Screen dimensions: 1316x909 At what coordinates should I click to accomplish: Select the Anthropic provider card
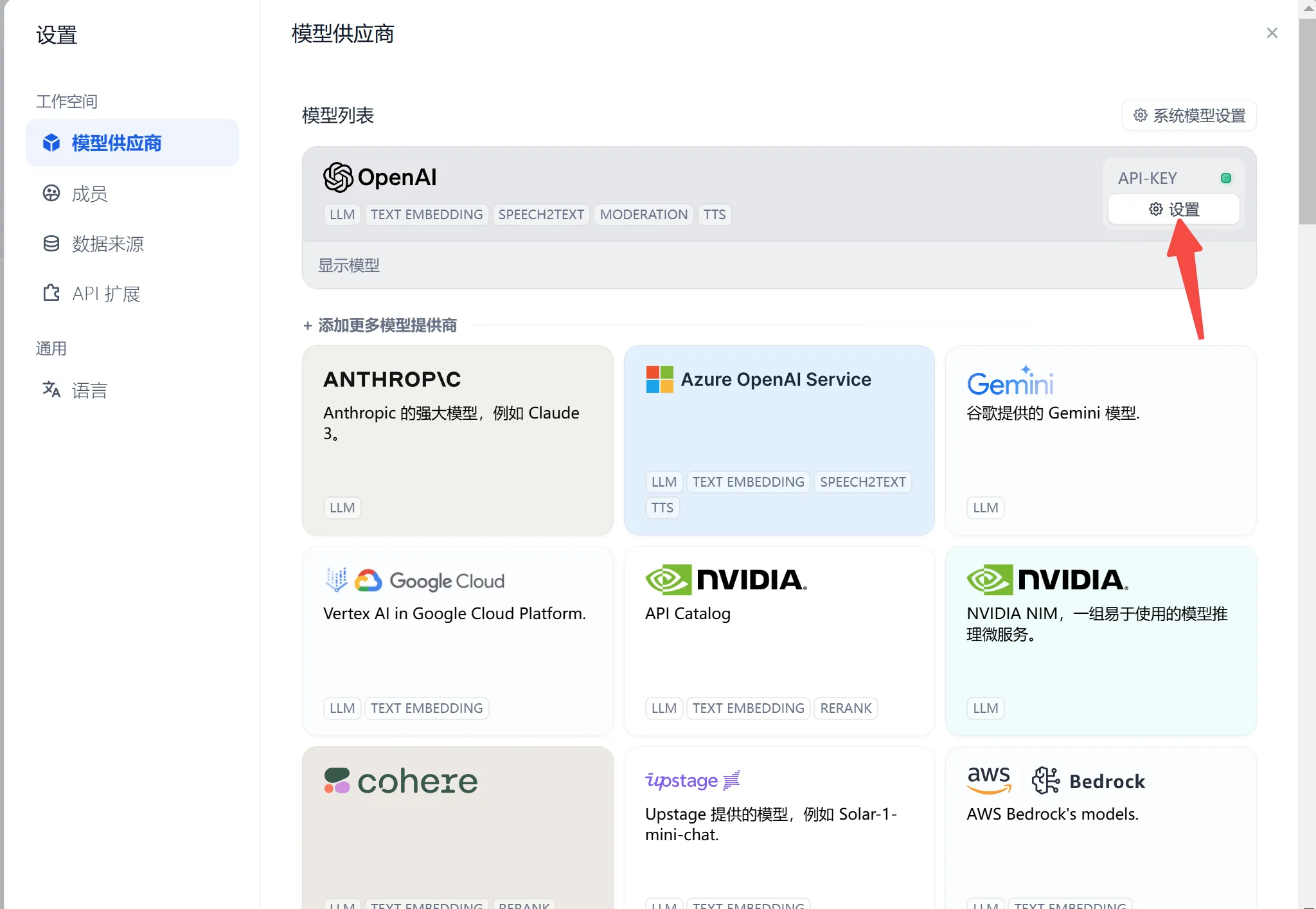coord(458,440)
